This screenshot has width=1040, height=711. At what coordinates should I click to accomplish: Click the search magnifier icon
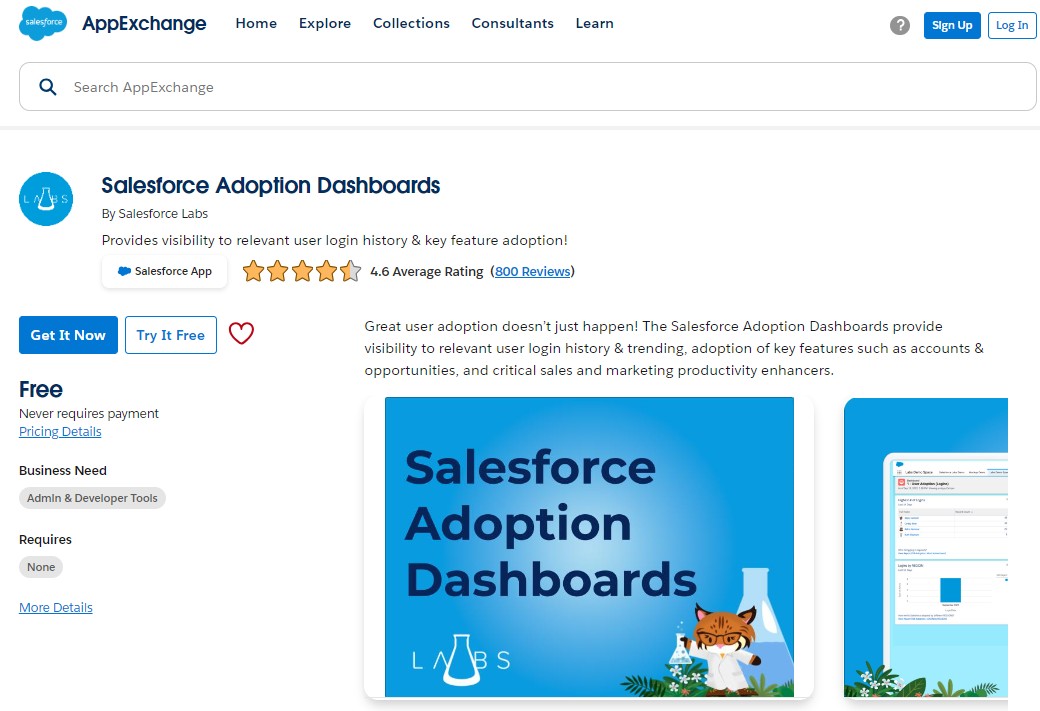pyautogui.click(x=47, y=87)
